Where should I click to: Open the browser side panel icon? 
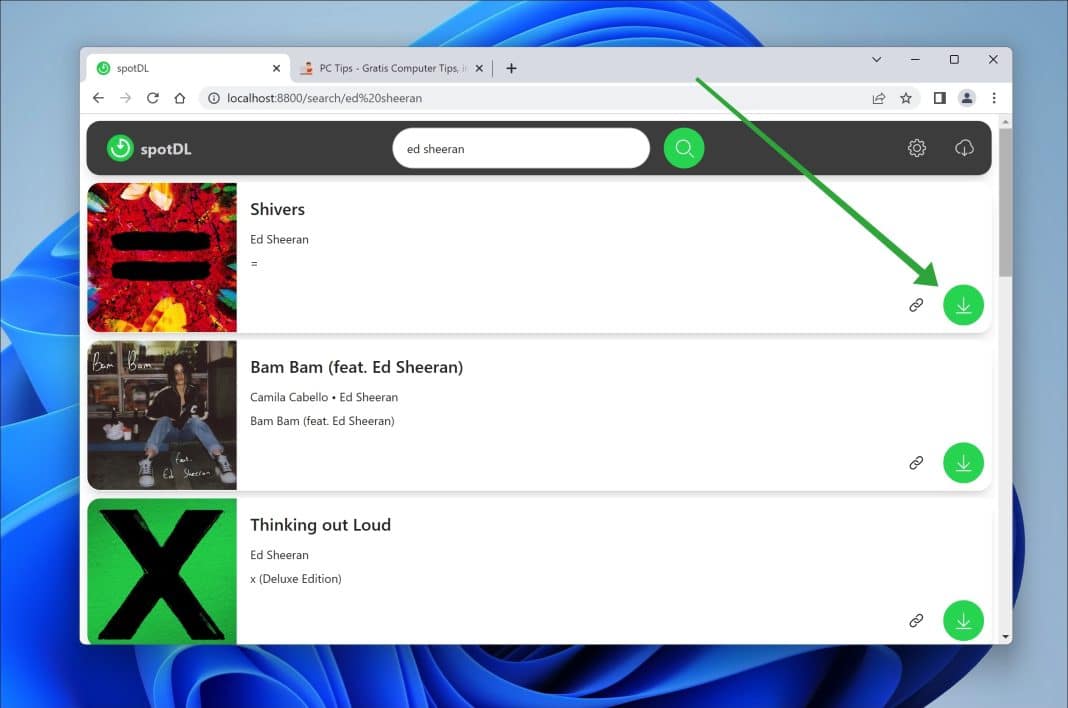click(x=940, y=98)
